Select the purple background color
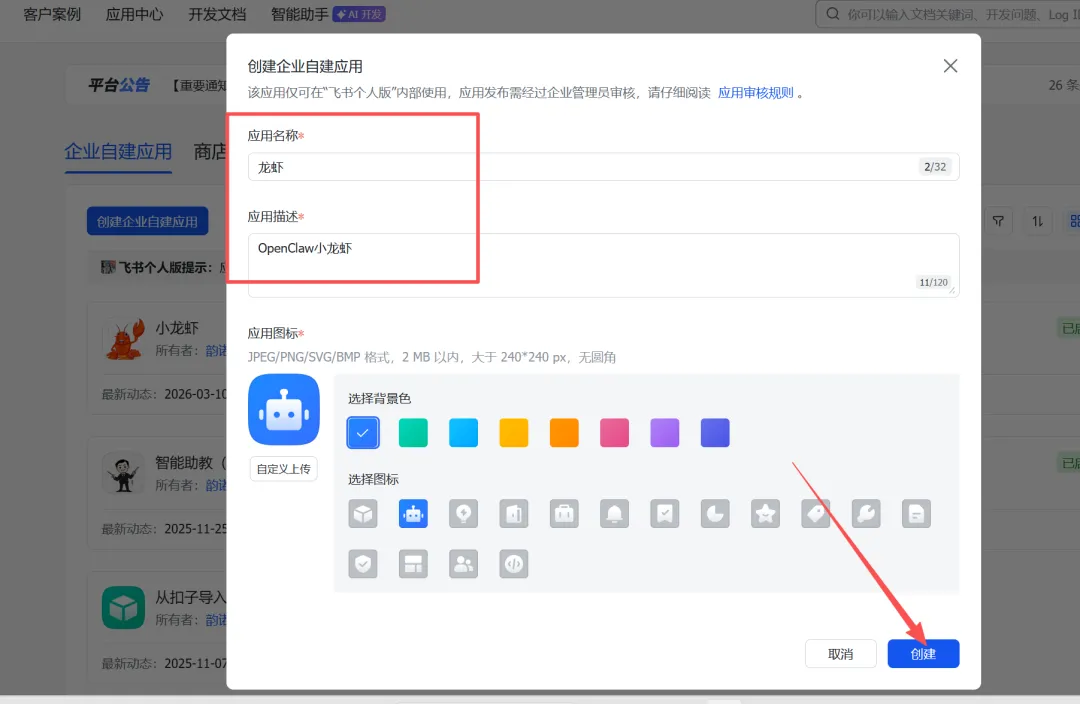Viewport: 1080px width, 704px height. click(665, 433)
